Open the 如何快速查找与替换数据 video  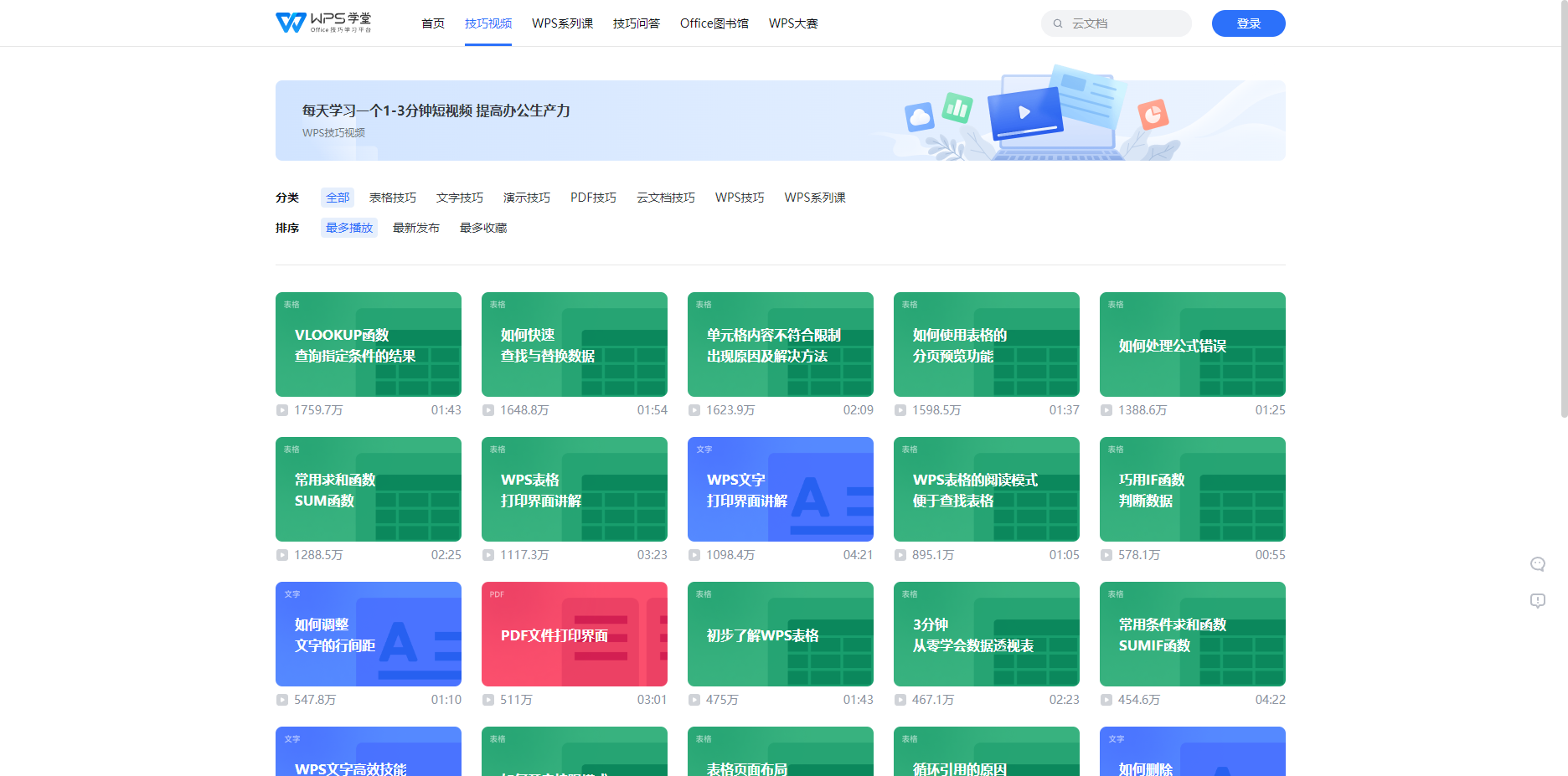pos(575,344)
